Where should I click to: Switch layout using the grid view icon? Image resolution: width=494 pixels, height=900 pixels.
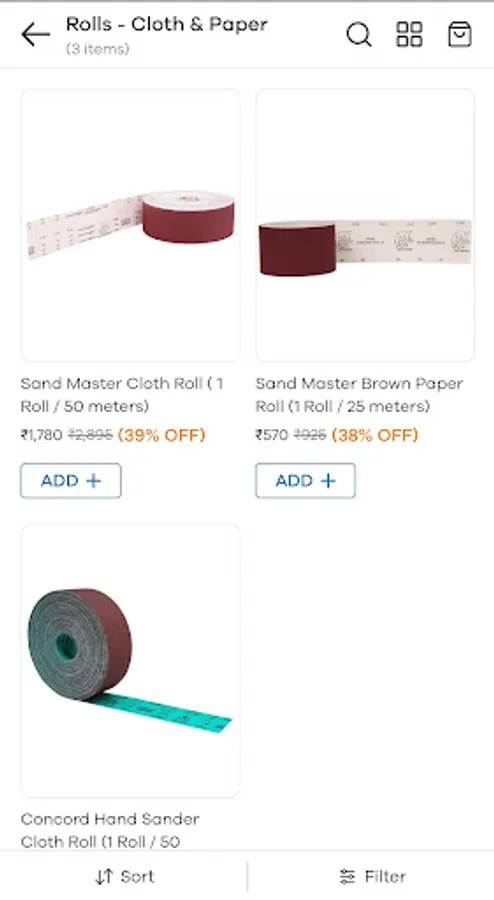(409, 34)
